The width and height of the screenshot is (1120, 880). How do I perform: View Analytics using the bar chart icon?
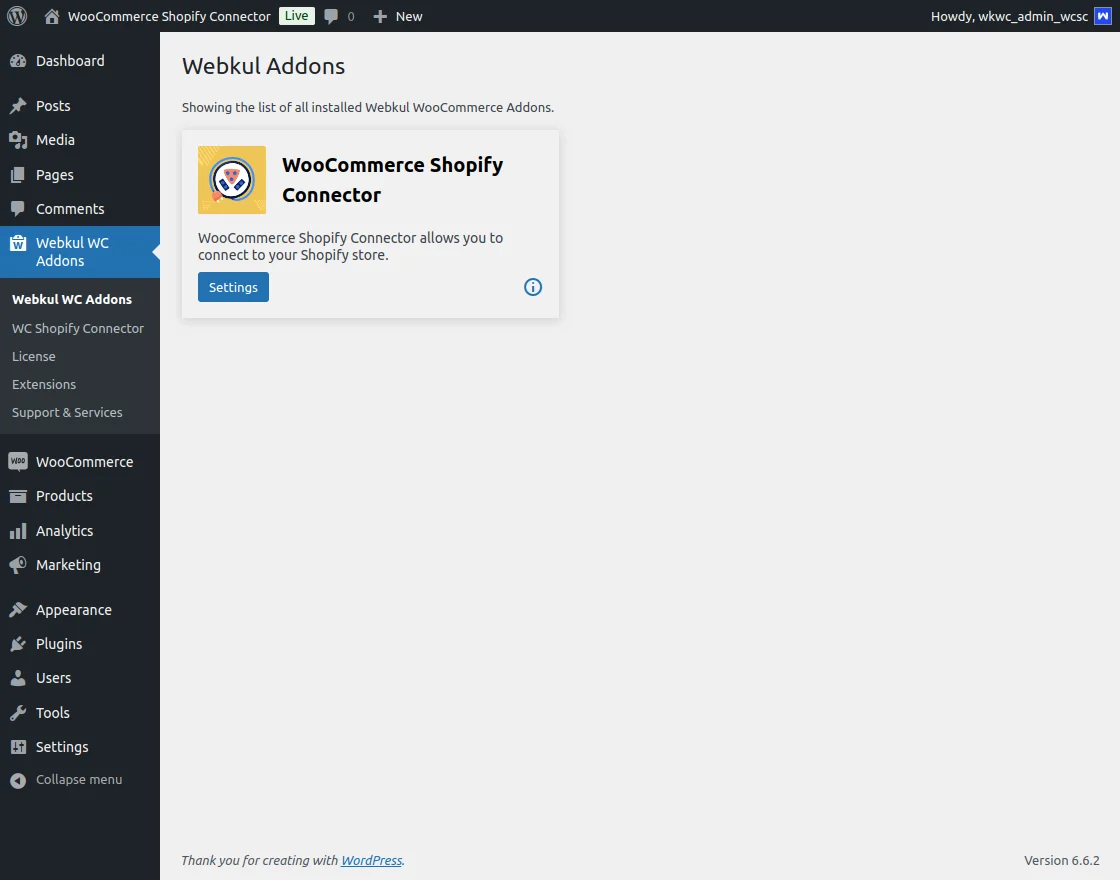click(x=16, y=530)
